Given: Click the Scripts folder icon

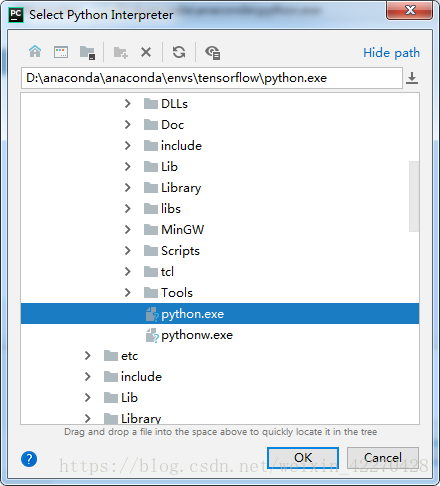Looking at the screenshot, I should [151, 251].
